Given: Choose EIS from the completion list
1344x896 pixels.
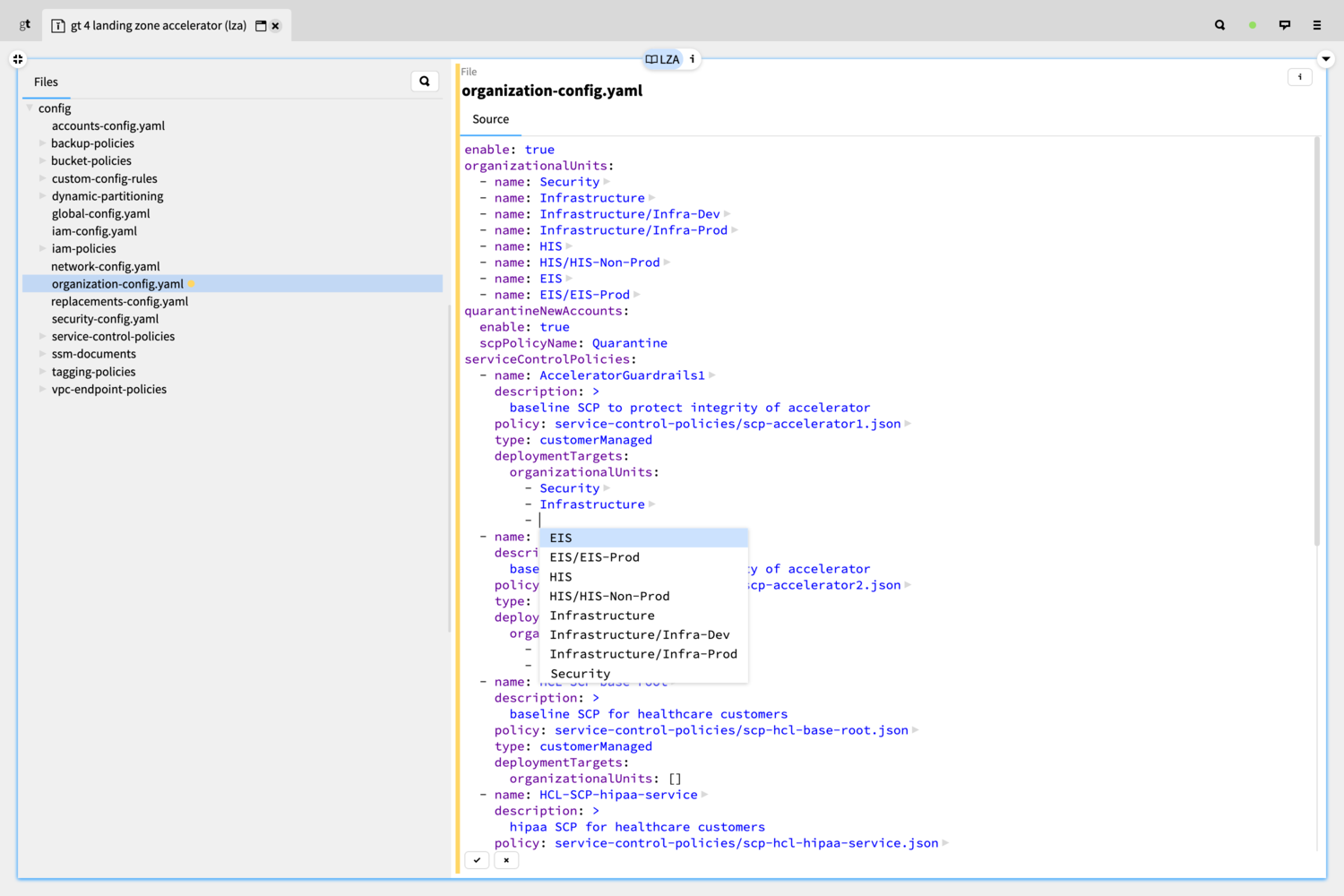Looking at the screenshot, I should coord(643,538).
